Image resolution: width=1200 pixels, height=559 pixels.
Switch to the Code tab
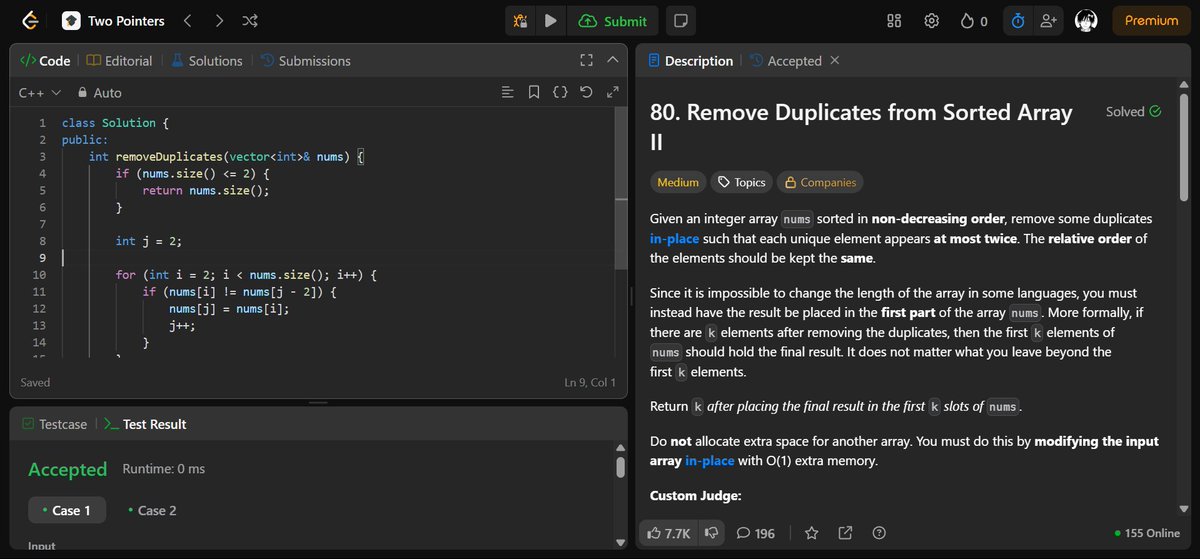[45, 61]
